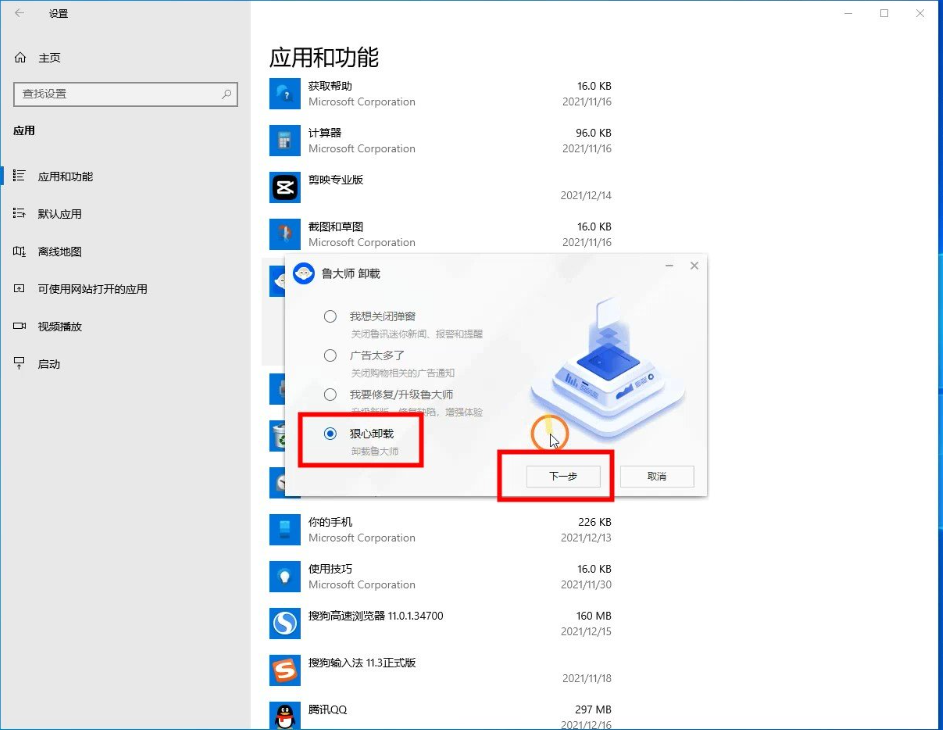943x730 pixels.
Task: Click the 获取帮助 entry name
Action: click(x=330, y=86)
